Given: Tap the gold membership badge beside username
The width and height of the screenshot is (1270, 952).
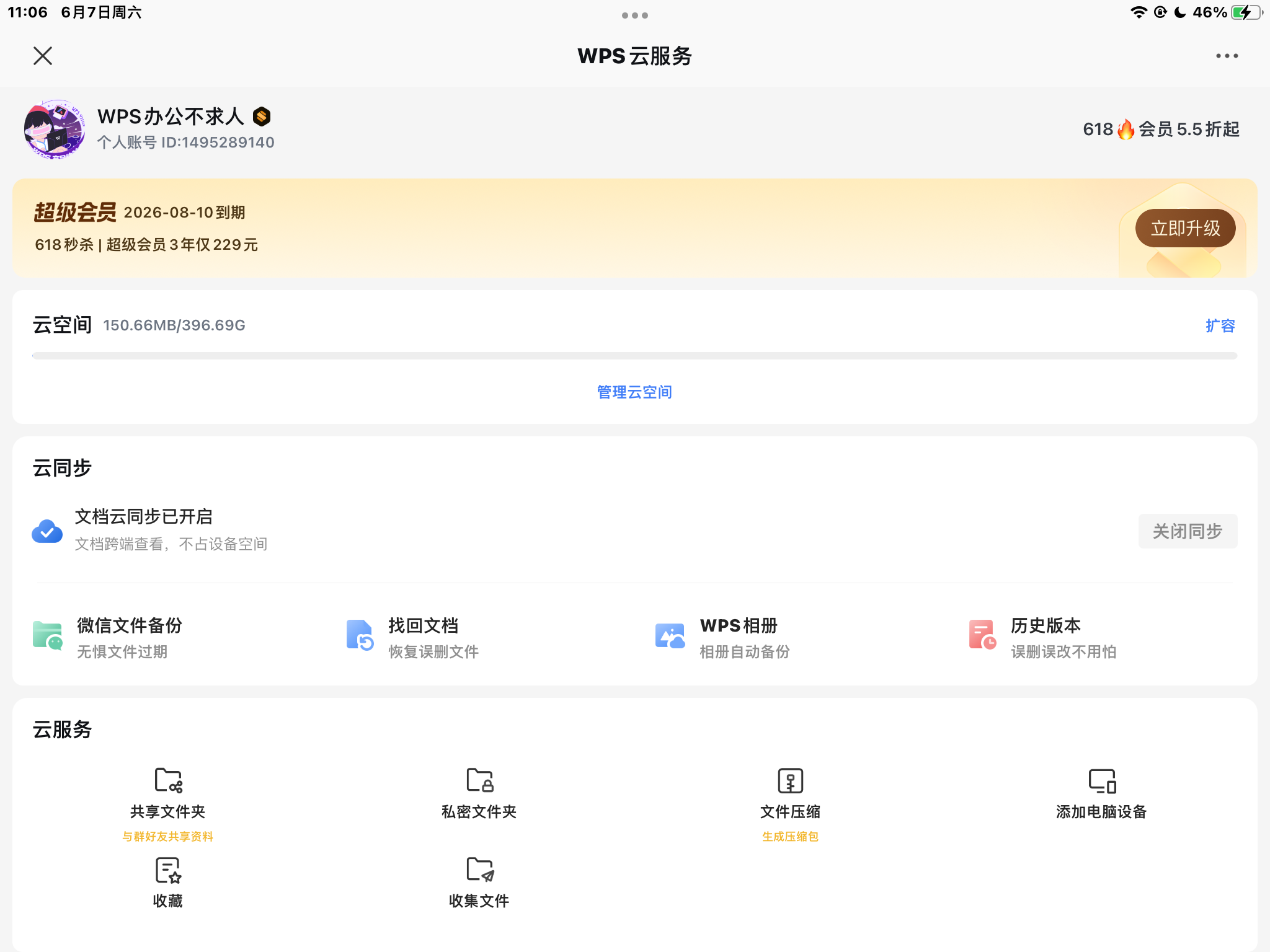Looking at the screenshot, I should click(x=262, y=116).
